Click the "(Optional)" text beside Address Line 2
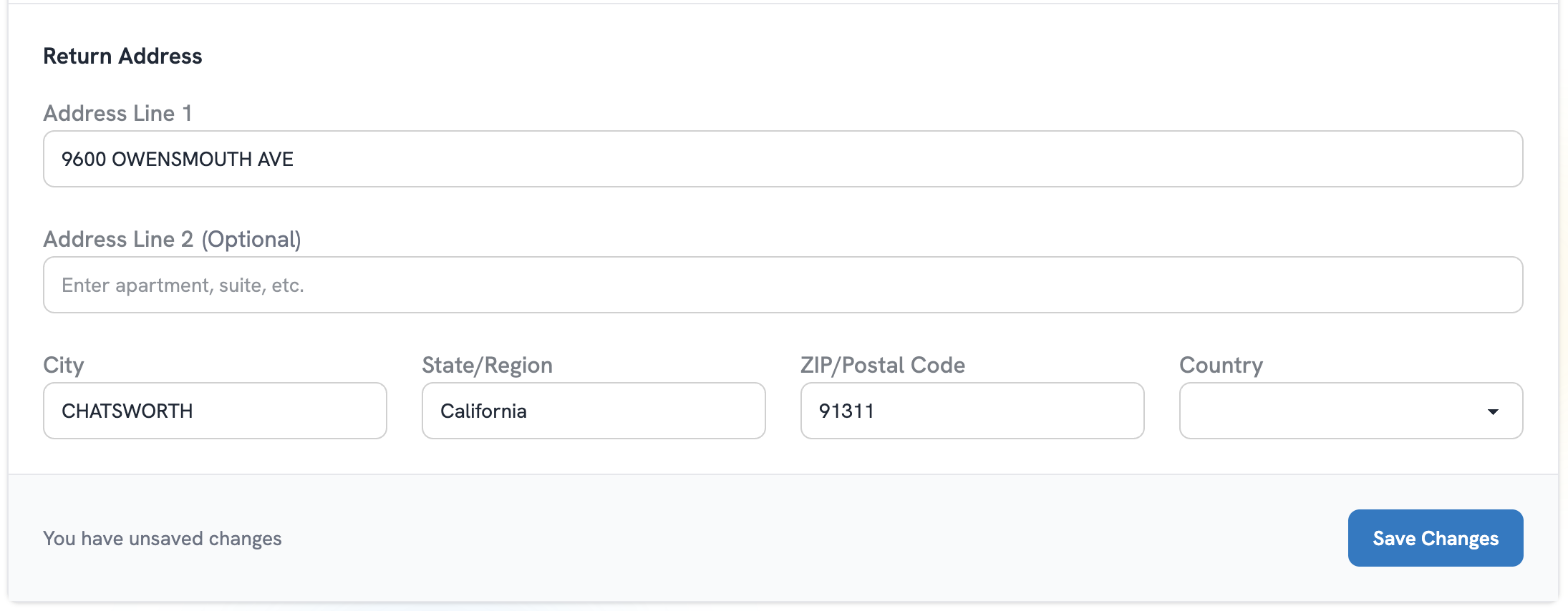The height and width of the screenshot is (611, 1568). [x=251, y=239]
